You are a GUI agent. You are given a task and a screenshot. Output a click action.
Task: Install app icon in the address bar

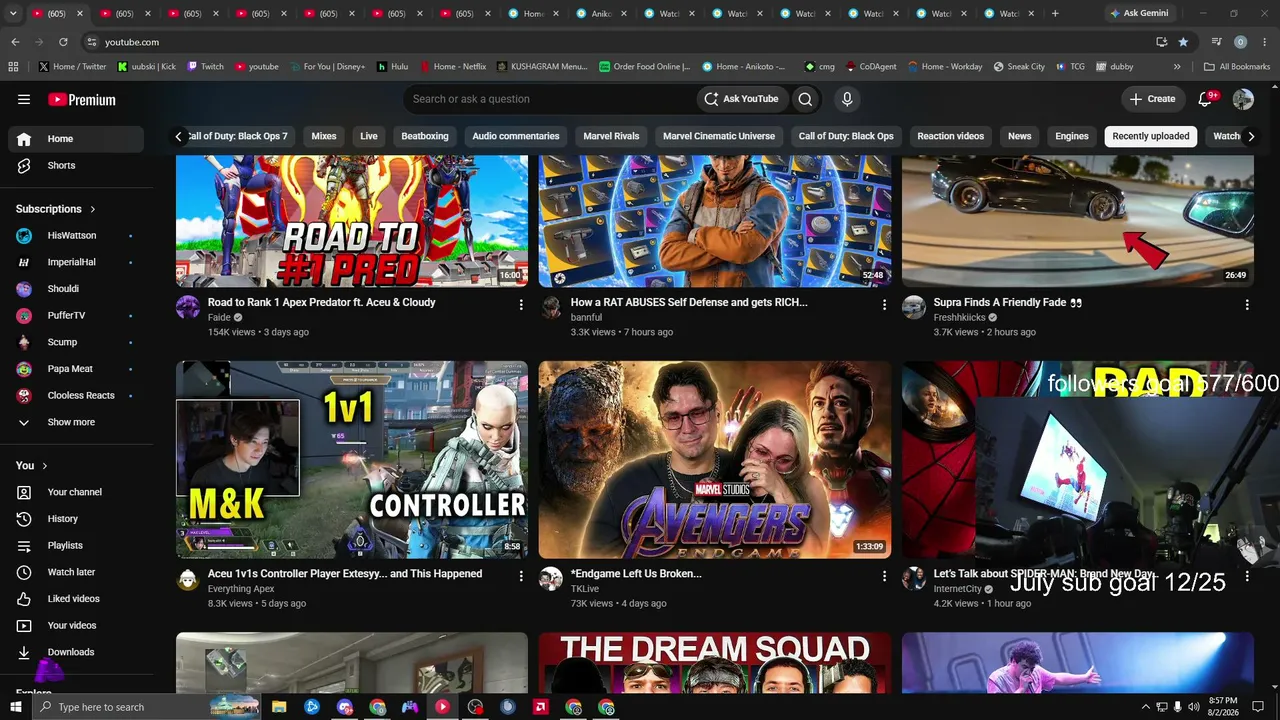tap(1161, 42)
